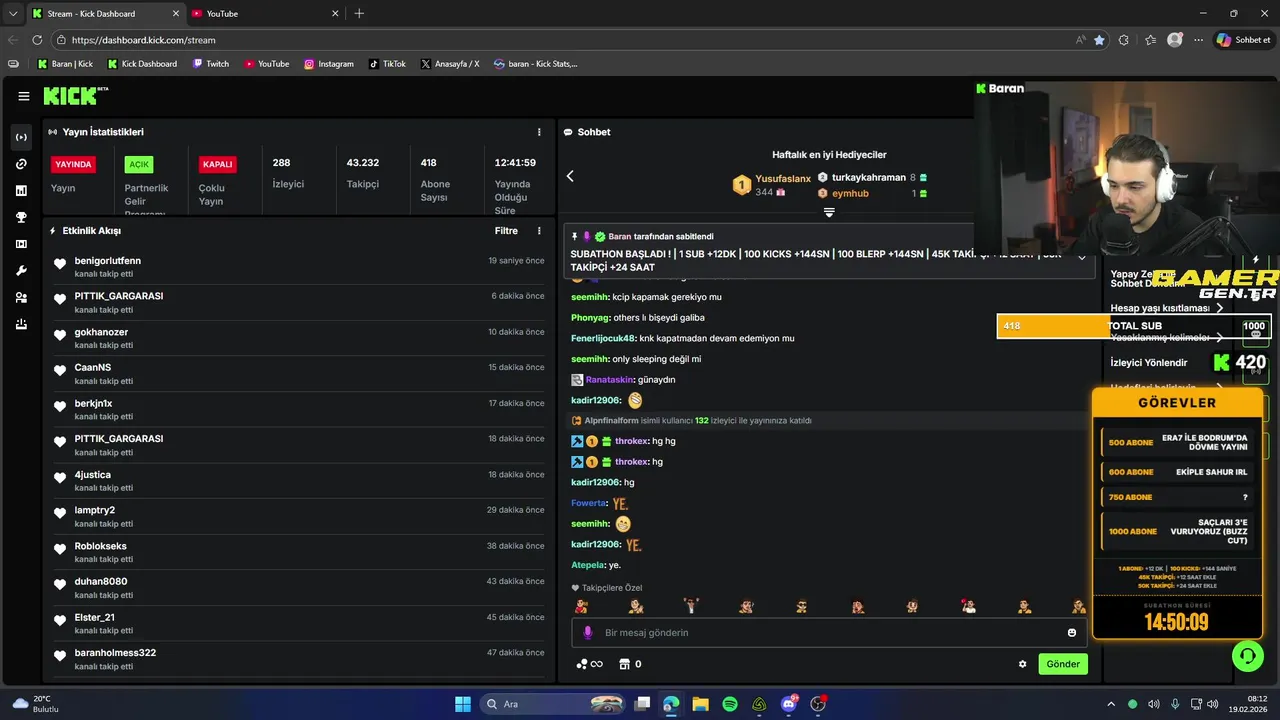
Task: Open the TikTok bookmark
Action: [x=387, y=64]
